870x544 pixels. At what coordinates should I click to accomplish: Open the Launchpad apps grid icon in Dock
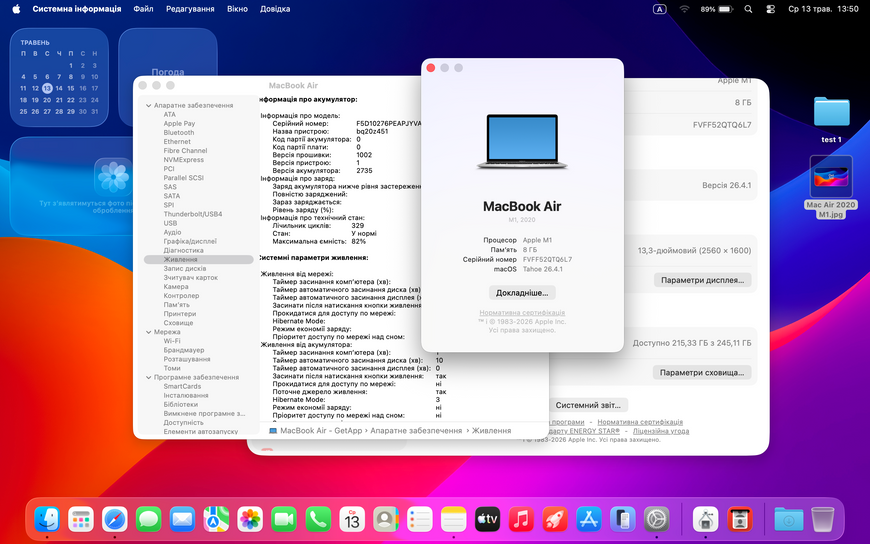(x=81, y=520)
